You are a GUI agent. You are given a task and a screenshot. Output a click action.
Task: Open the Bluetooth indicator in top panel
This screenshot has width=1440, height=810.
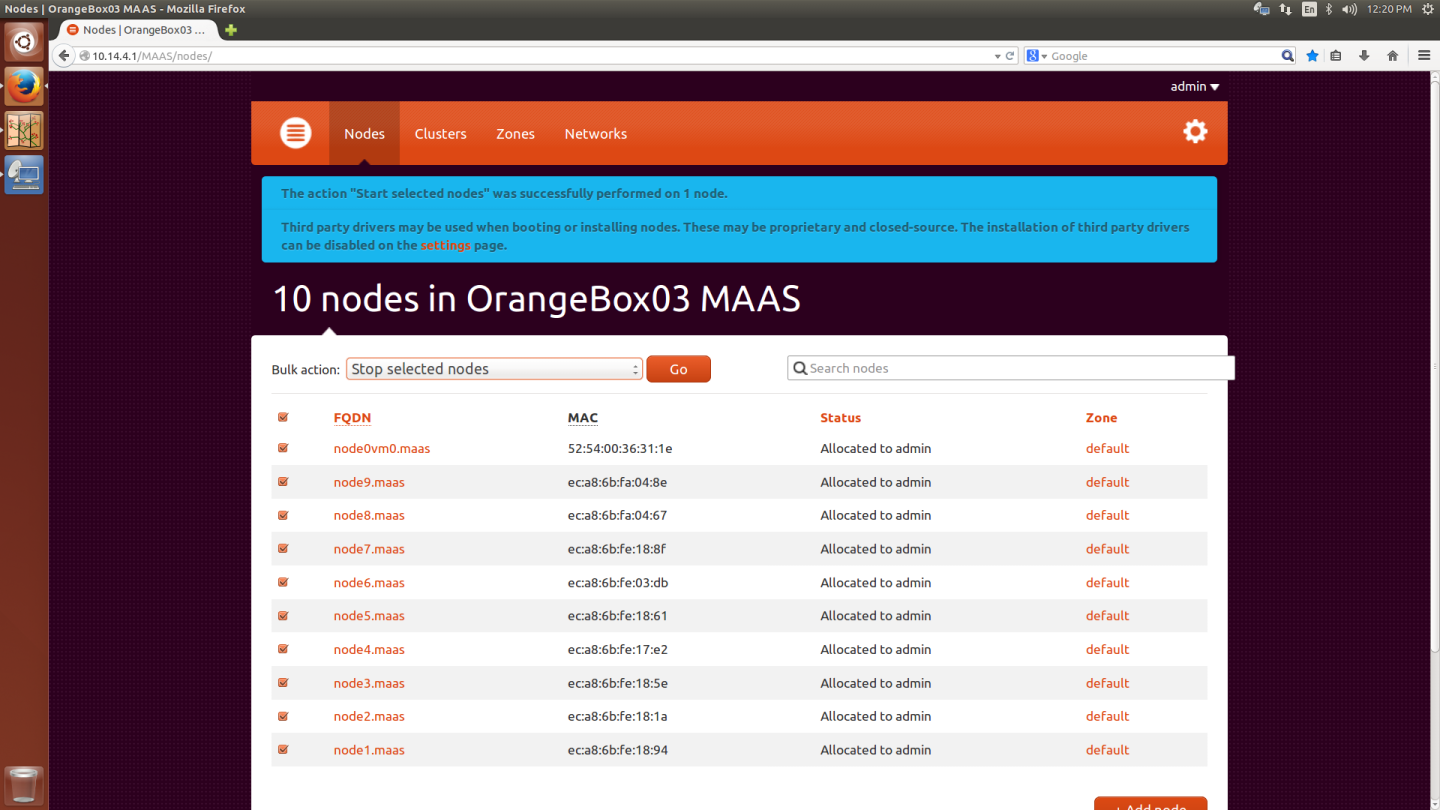tap(1329, 9)
